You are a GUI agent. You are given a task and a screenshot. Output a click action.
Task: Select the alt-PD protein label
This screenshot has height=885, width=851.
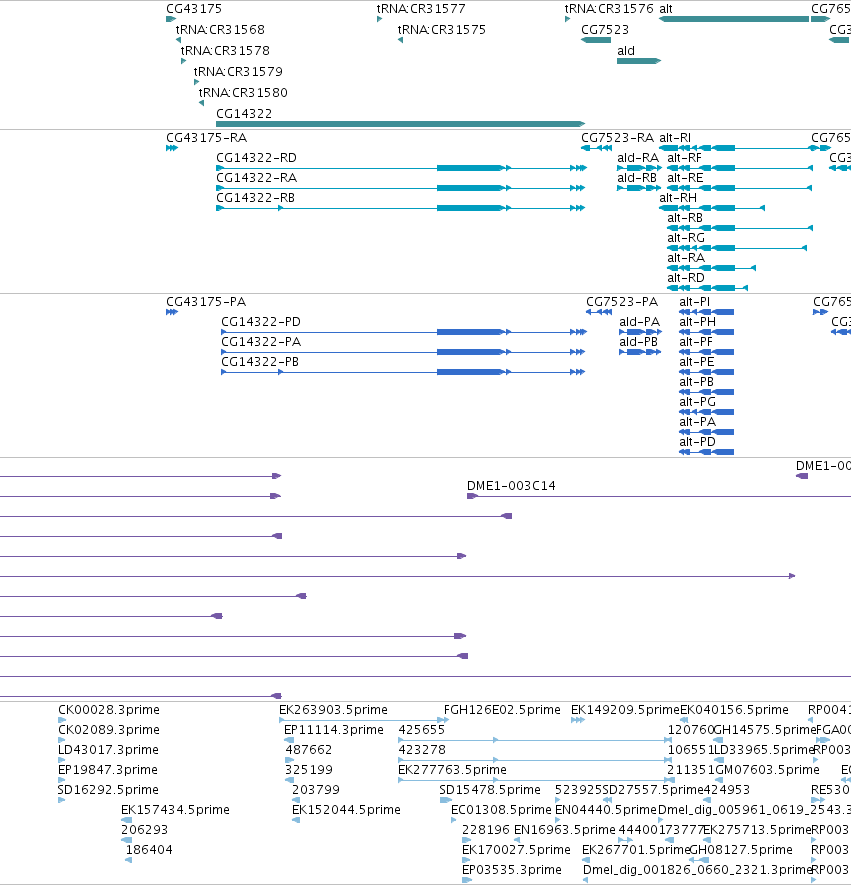(x=698, y=442)
